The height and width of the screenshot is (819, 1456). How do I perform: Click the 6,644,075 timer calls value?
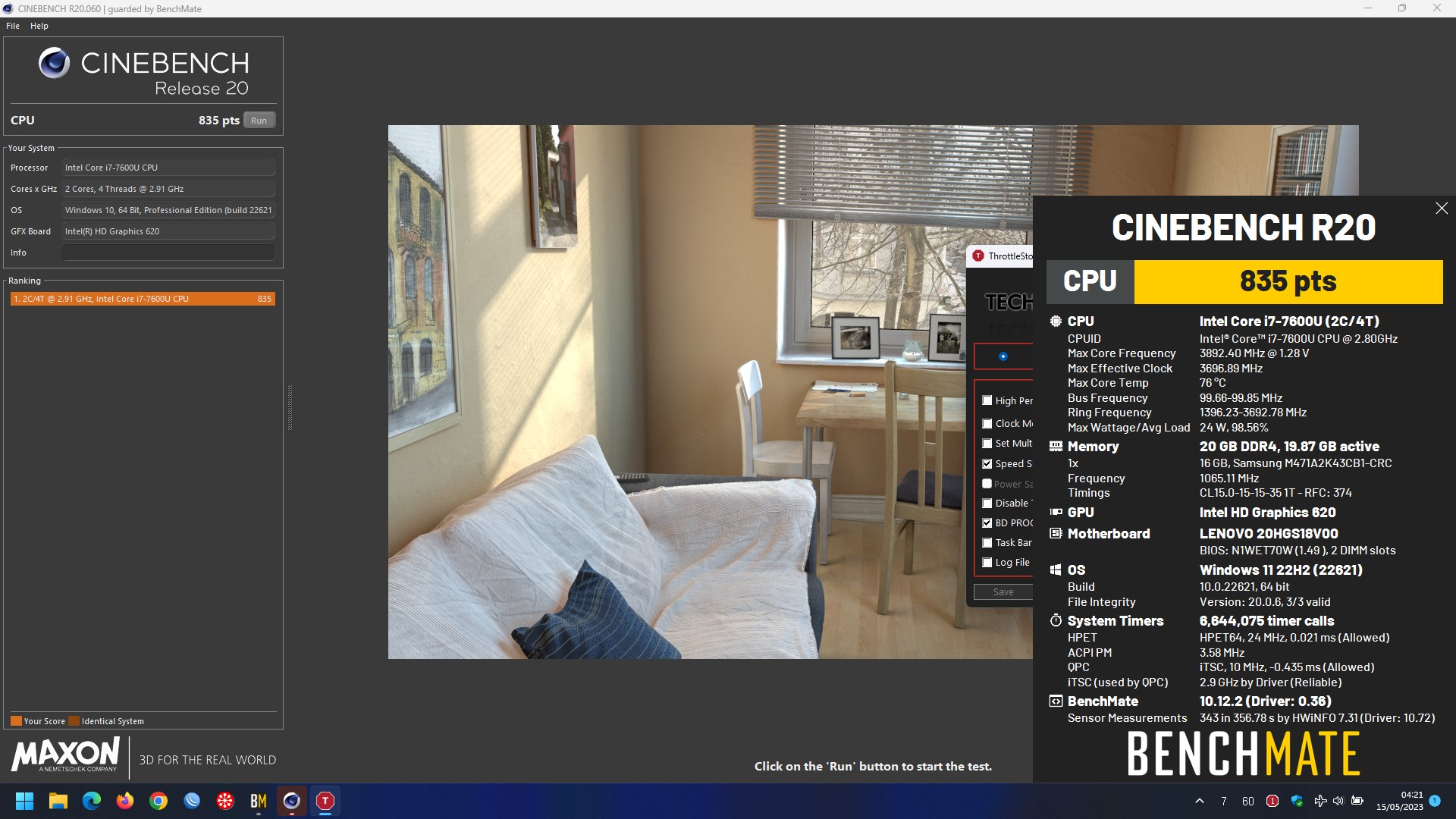tap(1266, 621)
